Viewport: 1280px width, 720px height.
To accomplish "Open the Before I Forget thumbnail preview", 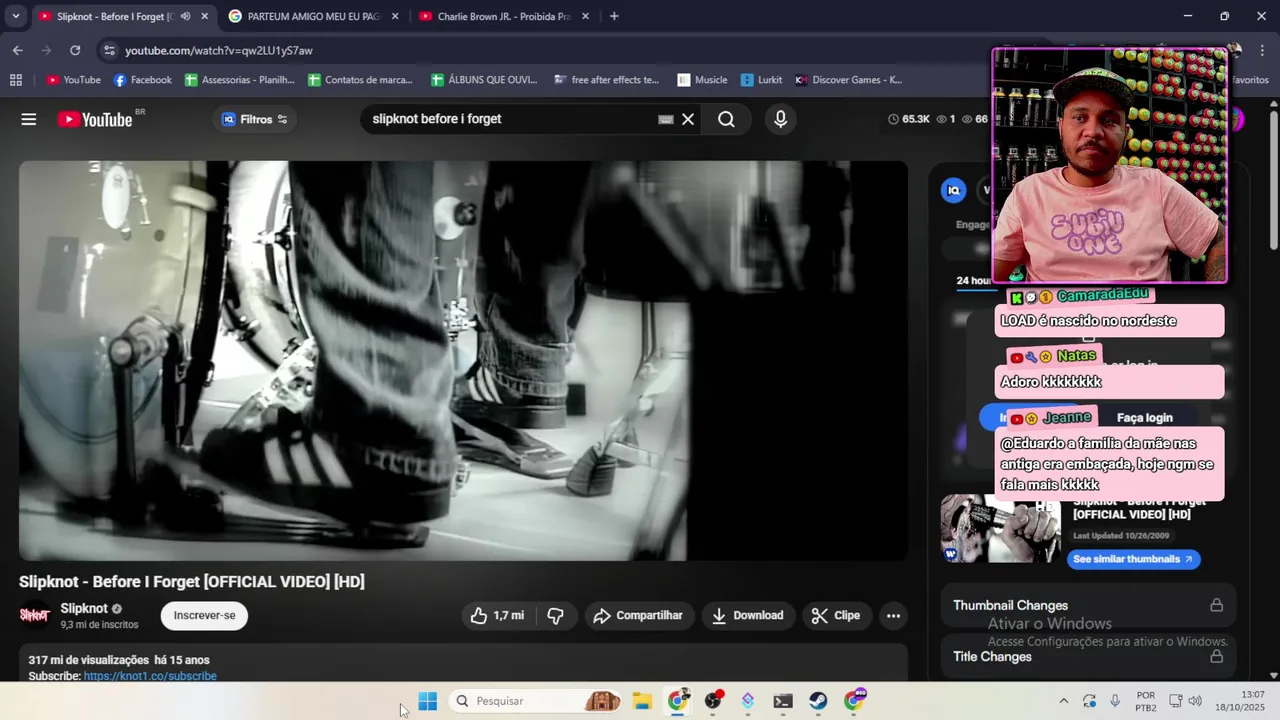I will [1001, 528].
